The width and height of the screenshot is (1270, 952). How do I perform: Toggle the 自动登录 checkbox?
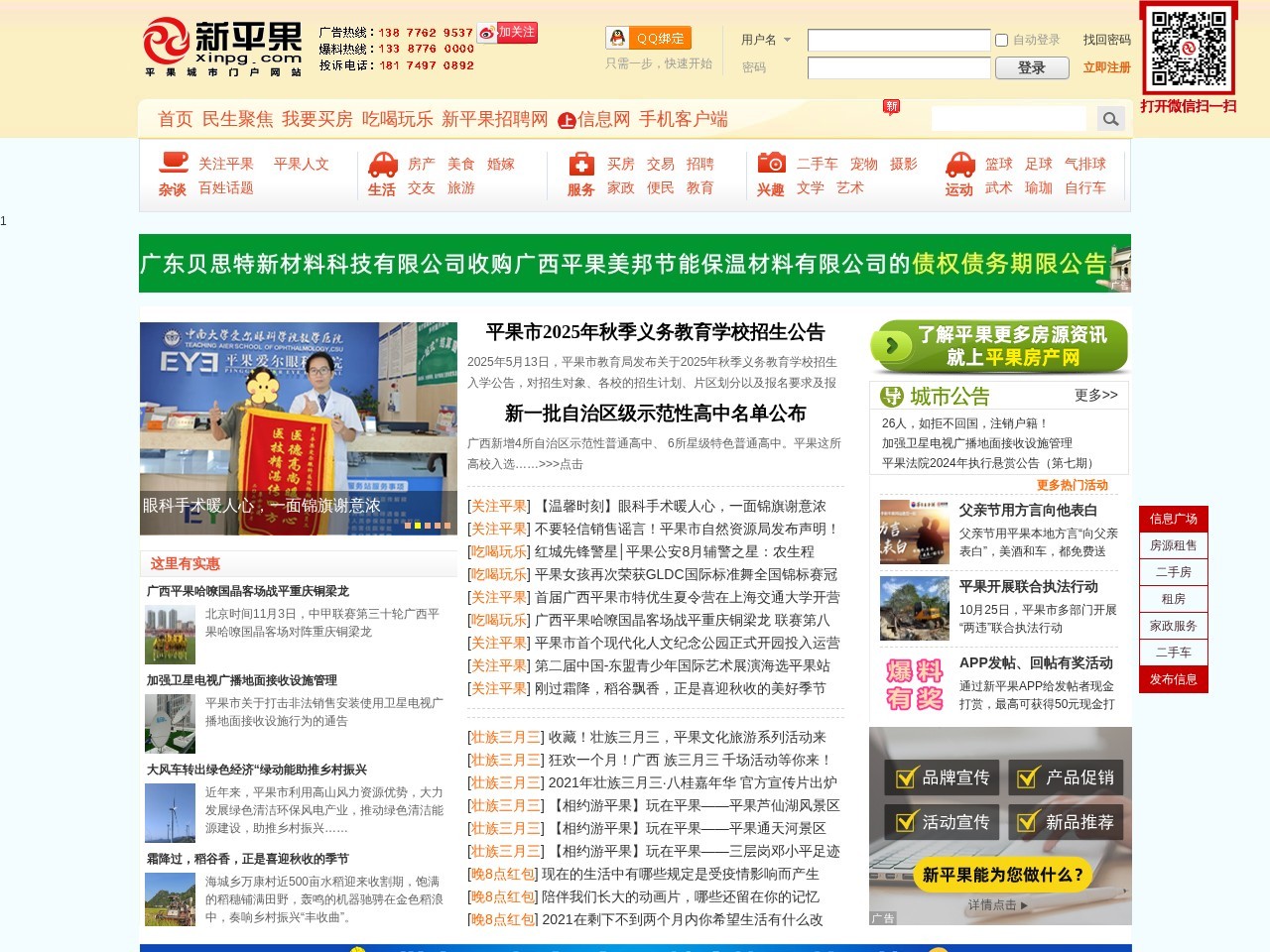coord(1001,41)
